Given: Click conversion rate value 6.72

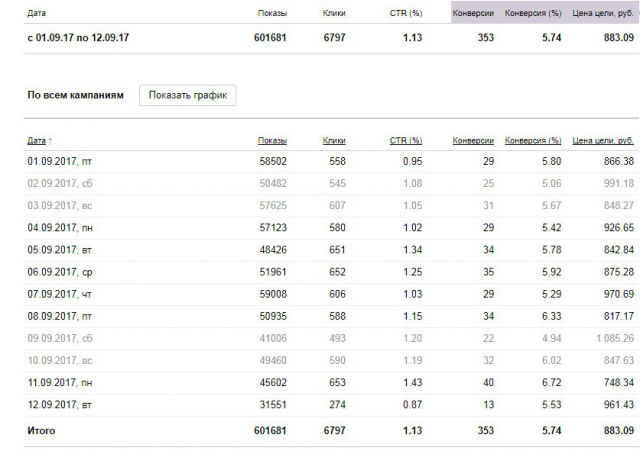Looking at the screenshot, I should point(551,383).
